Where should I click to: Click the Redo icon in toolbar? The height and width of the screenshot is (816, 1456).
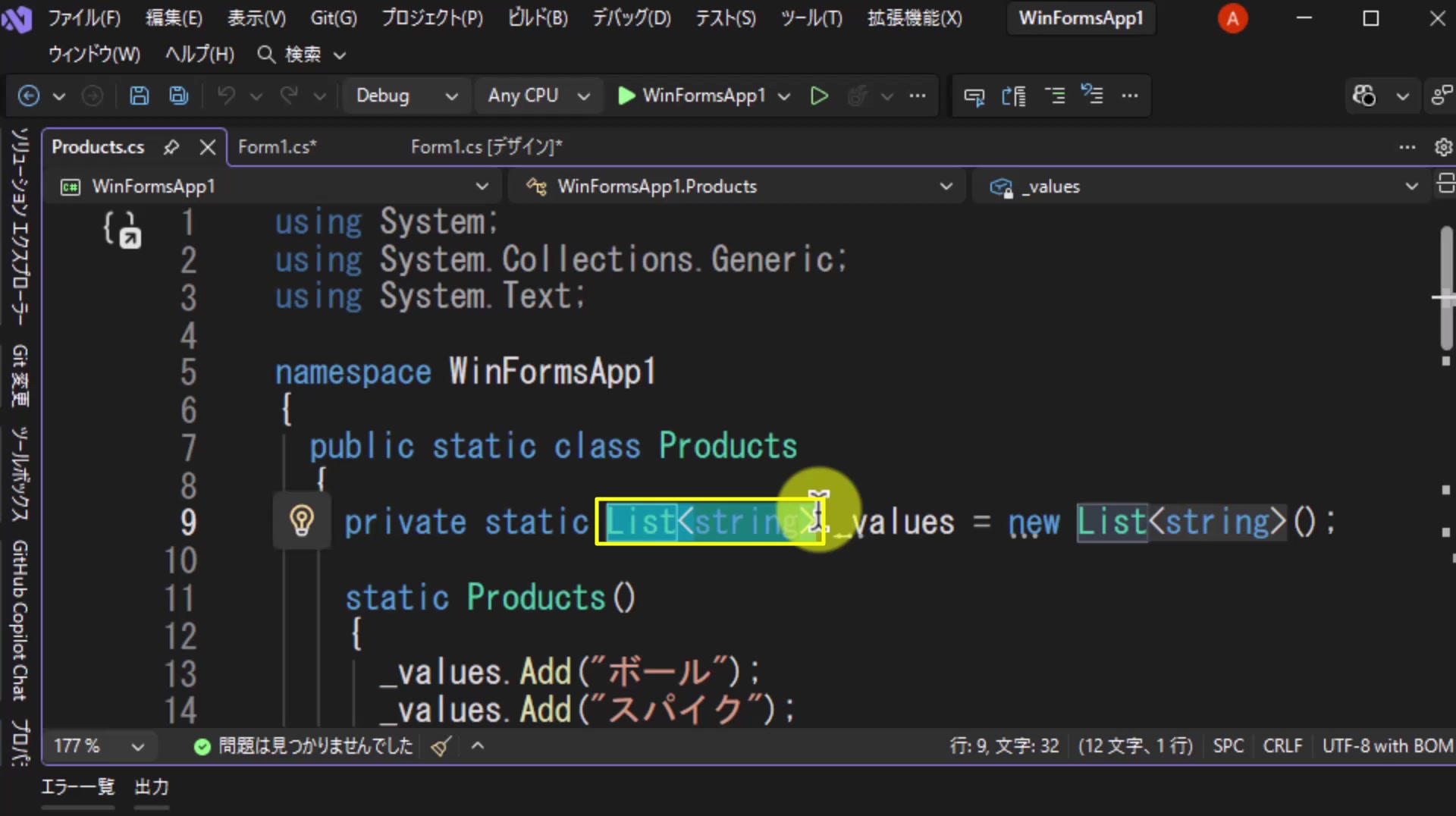(x=289, y=96)
